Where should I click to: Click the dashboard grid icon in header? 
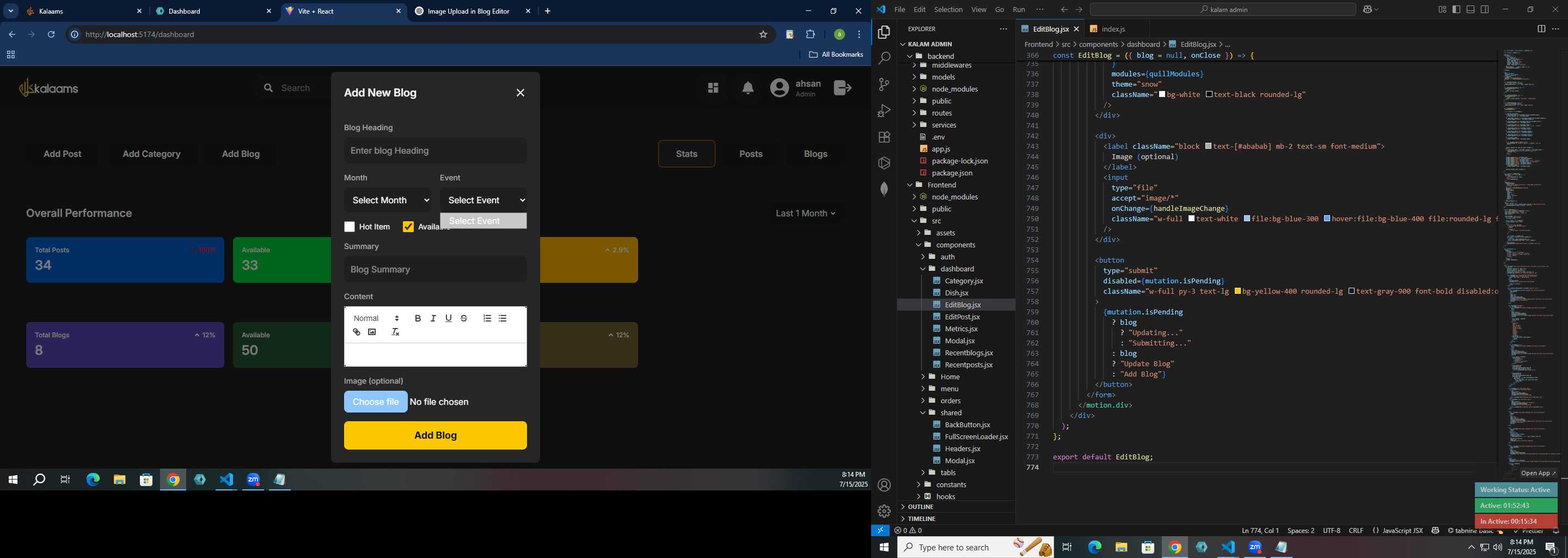[x=713, y=88]
